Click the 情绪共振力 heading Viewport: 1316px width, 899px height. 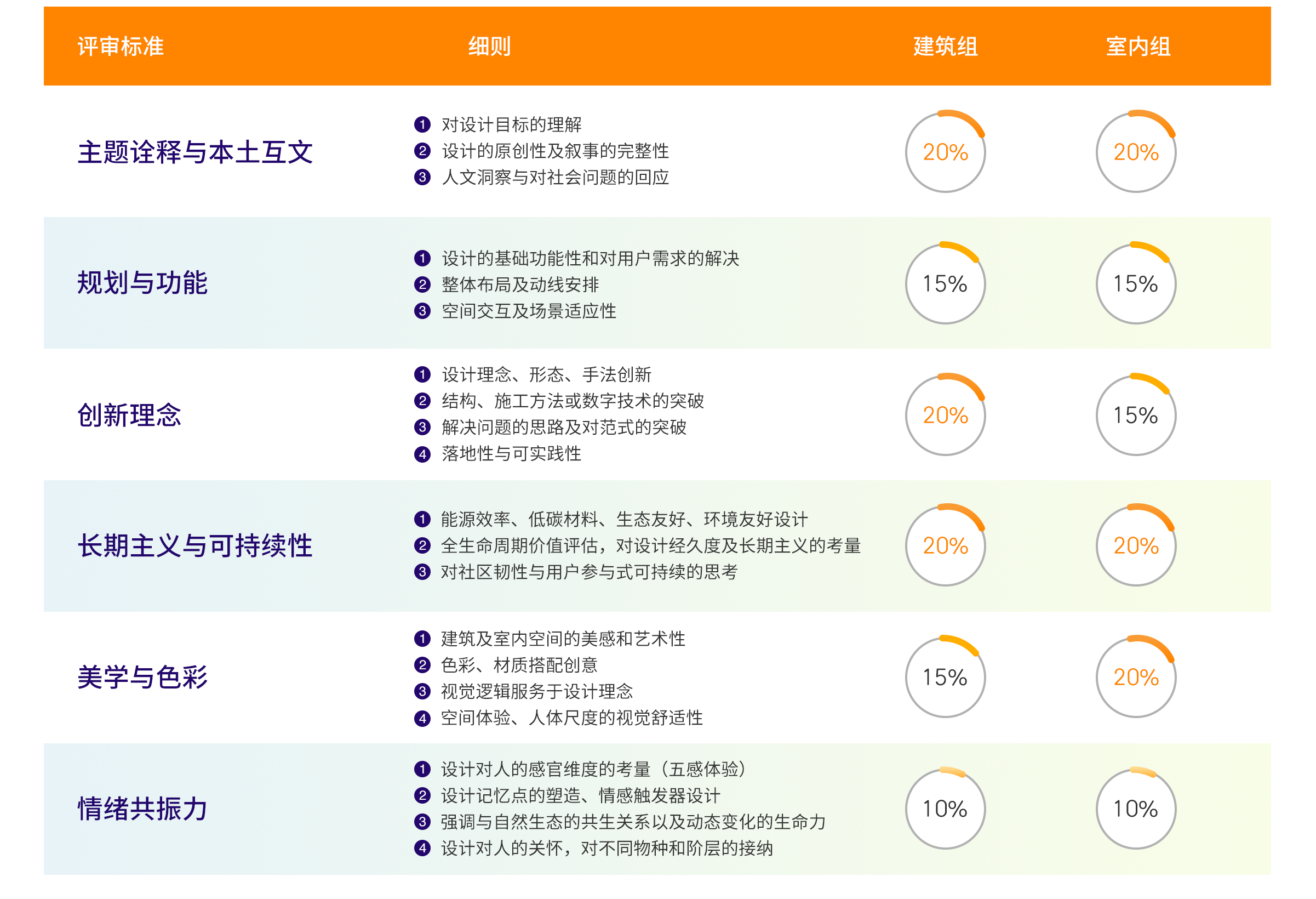(142, 809)
